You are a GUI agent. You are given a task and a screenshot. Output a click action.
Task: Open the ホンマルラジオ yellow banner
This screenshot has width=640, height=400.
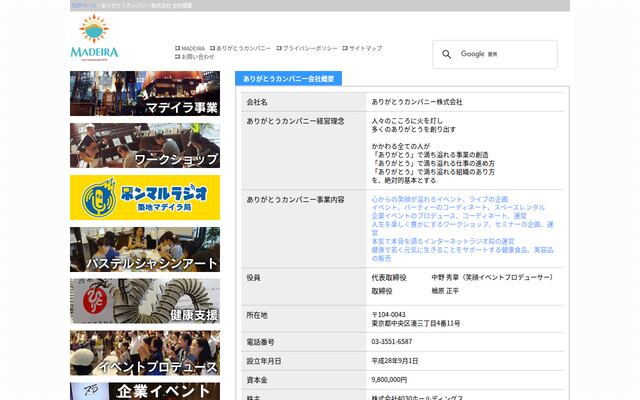[x=145, y=198]
